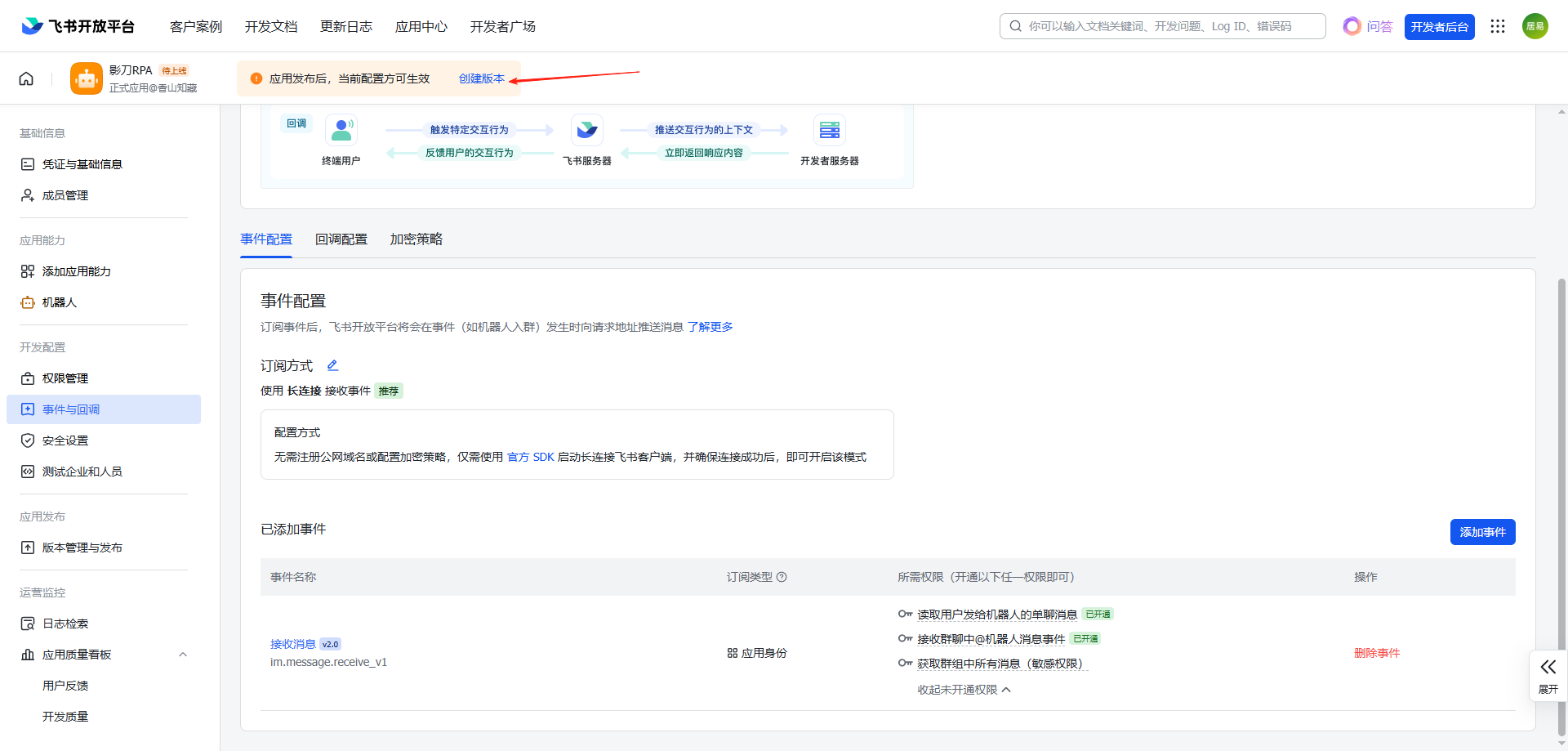
Task: Click the Feishu Open Platform logo
Action: [x=78, y=26]
